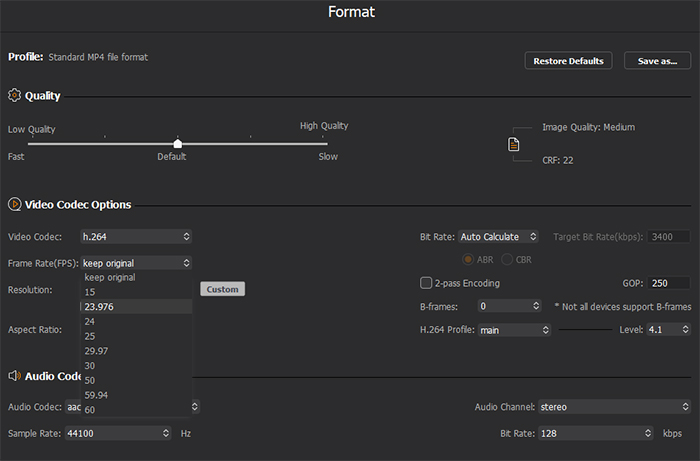The image size is (700, 461).
Task: Click the Video Codec Options play icon
Action: (x=14, y=204)
